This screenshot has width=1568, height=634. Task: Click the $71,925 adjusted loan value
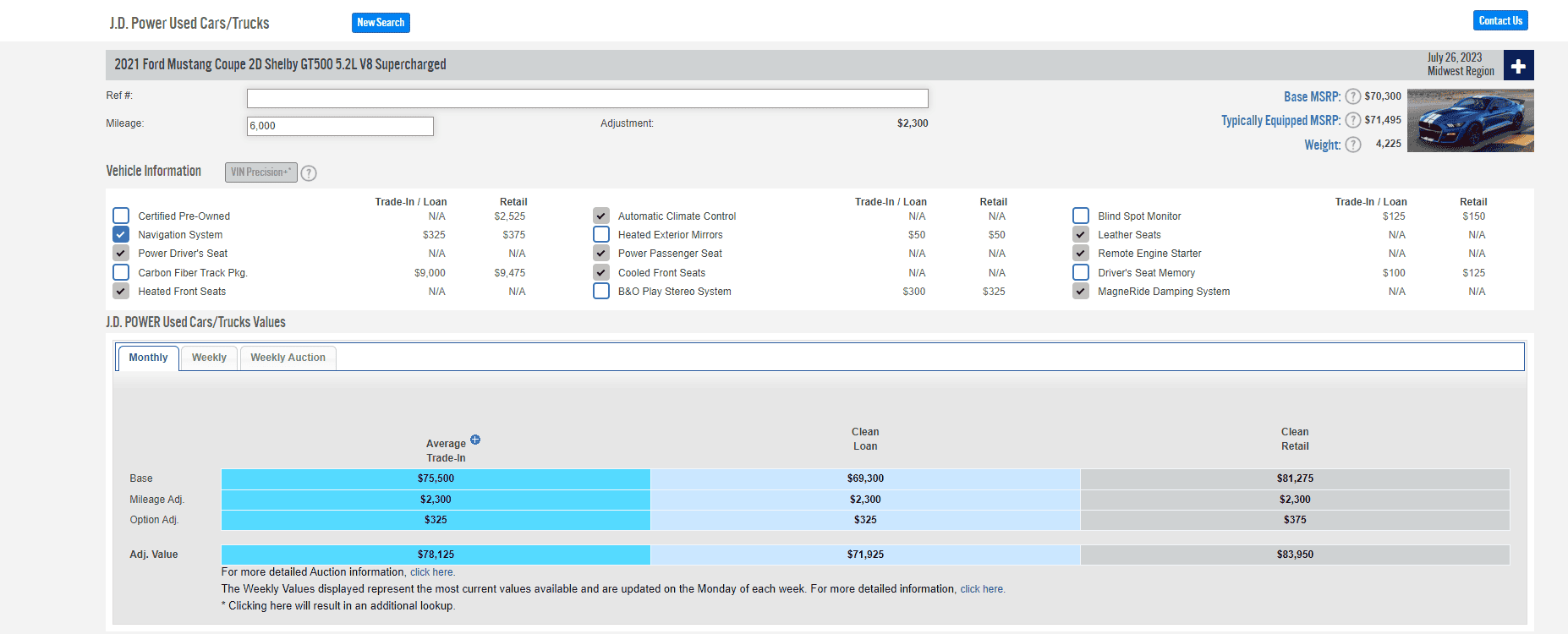pyautogui.click(x=865, y=555)
